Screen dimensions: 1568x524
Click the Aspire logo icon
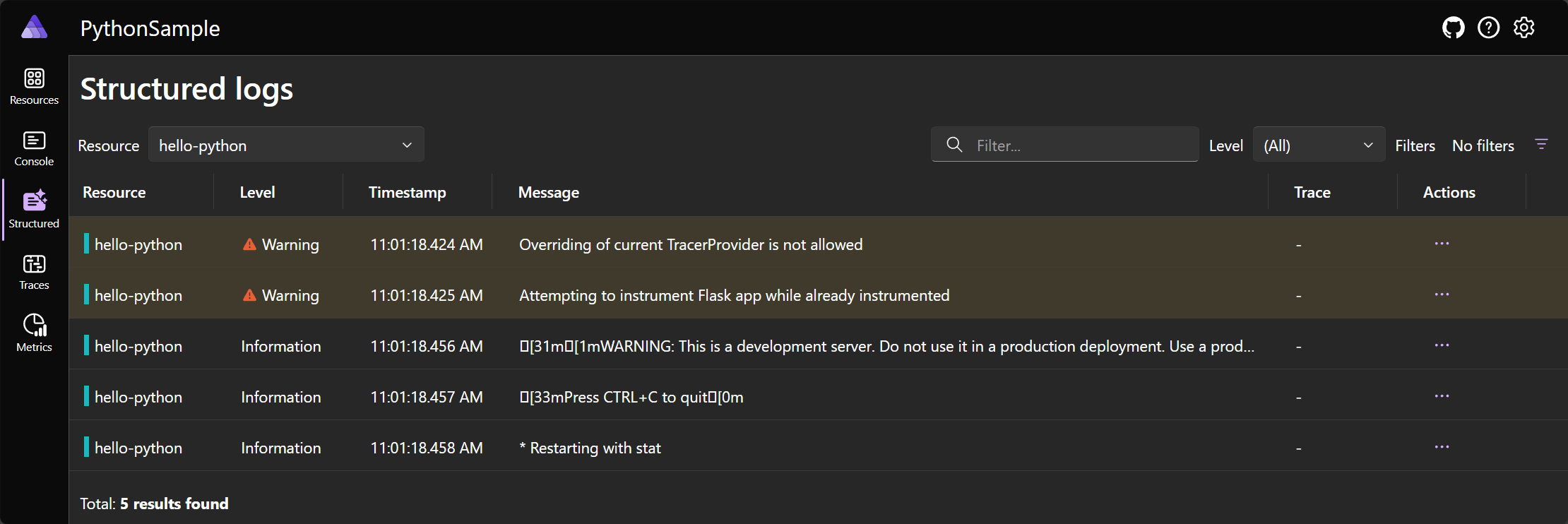click(34, 28)
